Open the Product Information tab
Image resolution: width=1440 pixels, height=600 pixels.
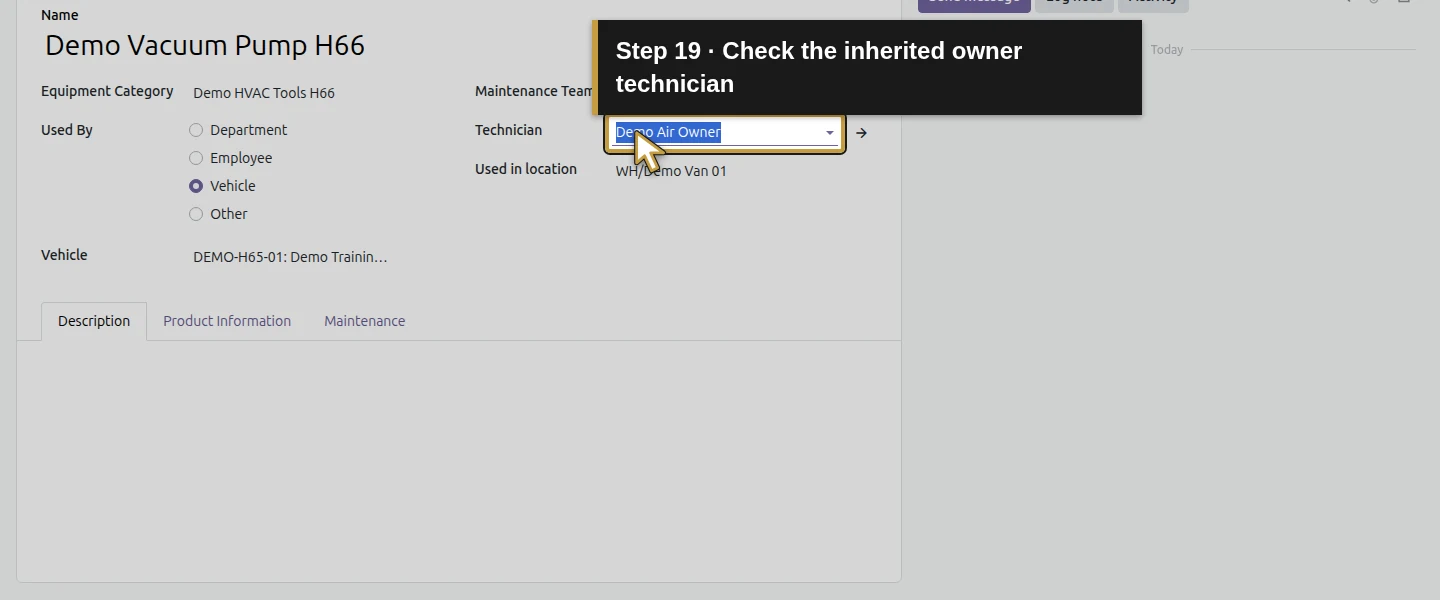tap(227, 321)
